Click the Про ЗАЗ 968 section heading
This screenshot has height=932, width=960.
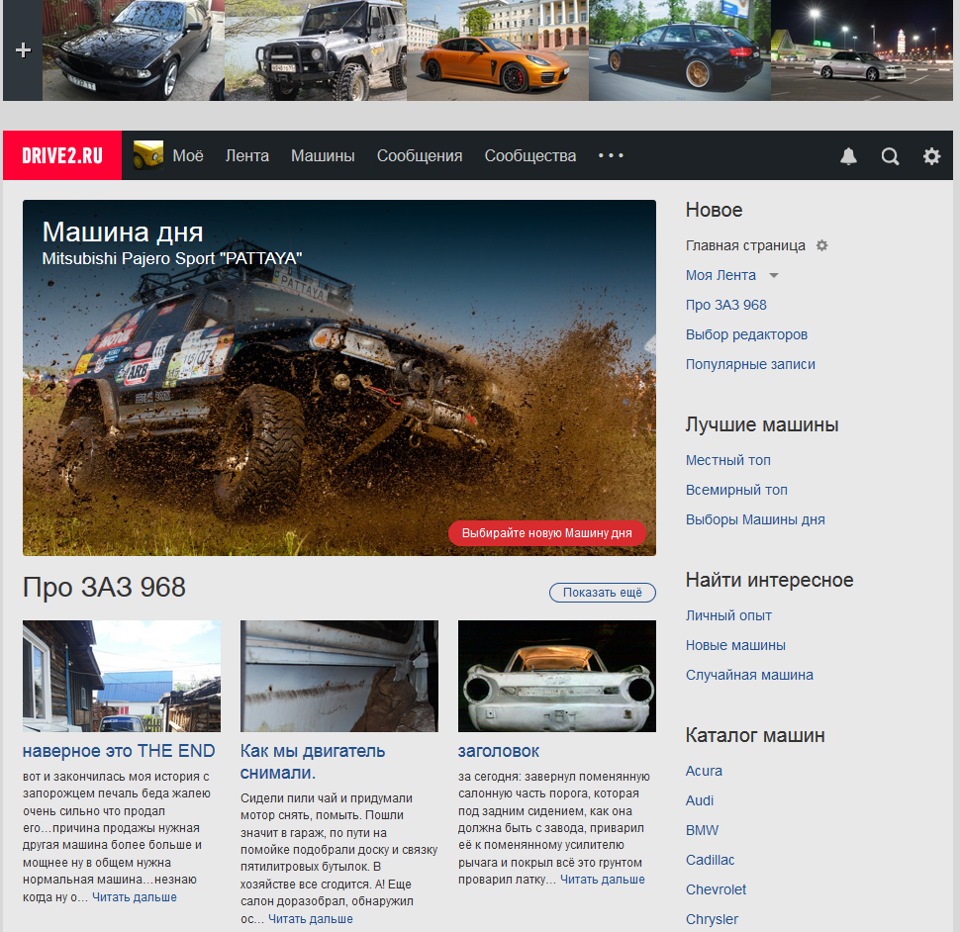(x=104, y=587)
